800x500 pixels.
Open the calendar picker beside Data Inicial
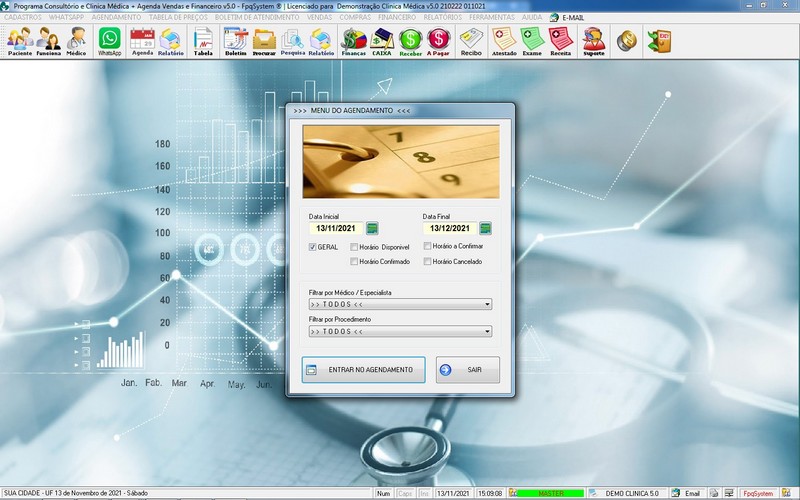pyautogui.click(x=372, y=228)
